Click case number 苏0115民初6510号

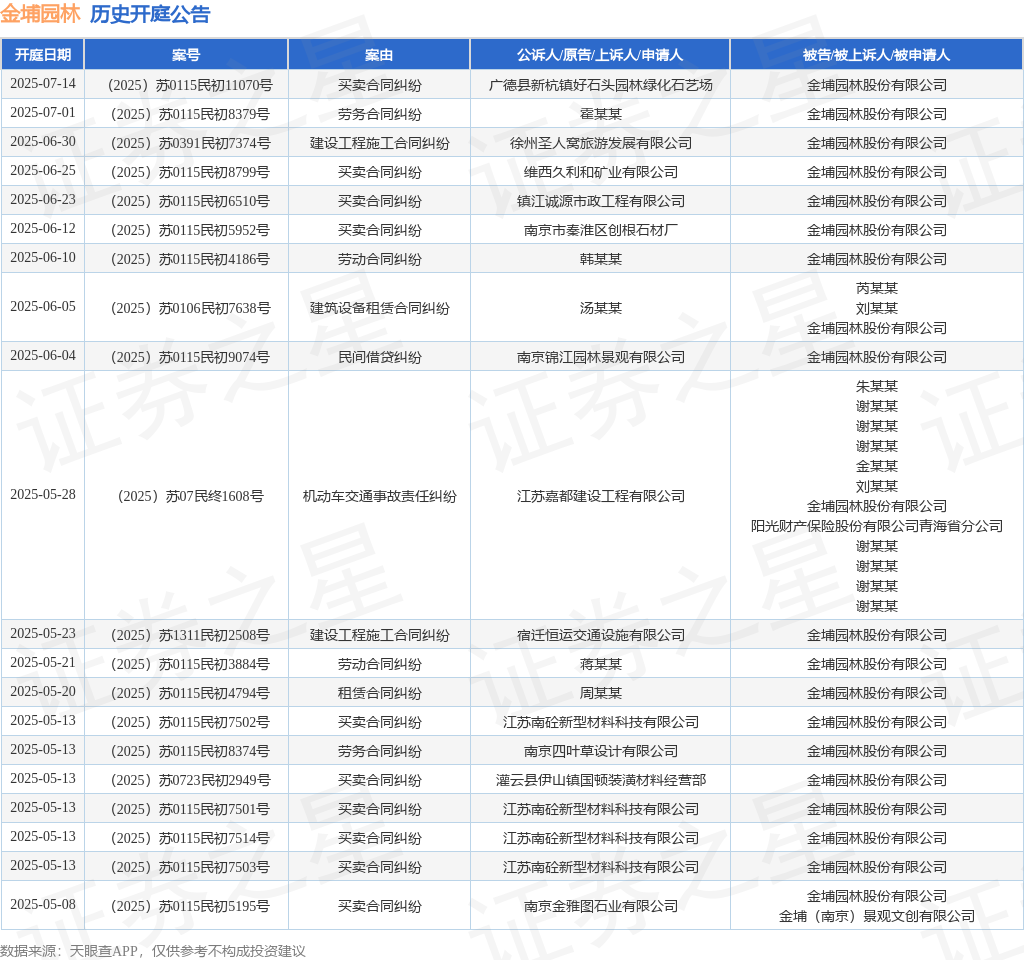coord(190,201)
